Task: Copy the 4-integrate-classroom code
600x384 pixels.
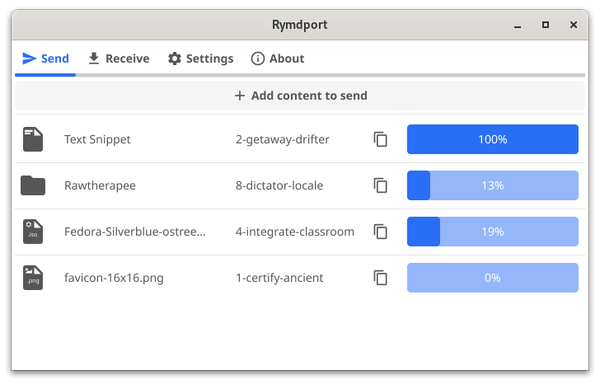Action: [x=380, y=232]
